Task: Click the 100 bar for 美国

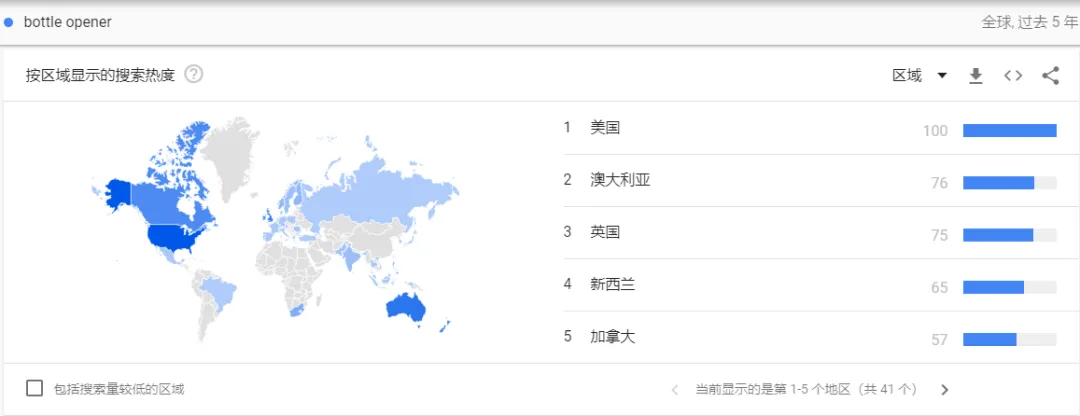Action: click(1009, 130)
